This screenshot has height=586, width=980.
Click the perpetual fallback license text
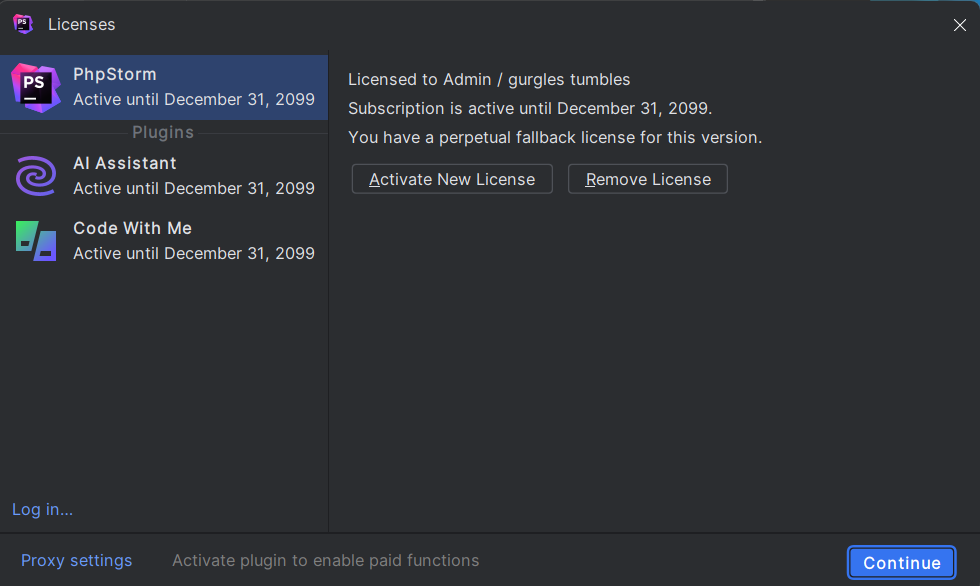click(x=555, y=137)
